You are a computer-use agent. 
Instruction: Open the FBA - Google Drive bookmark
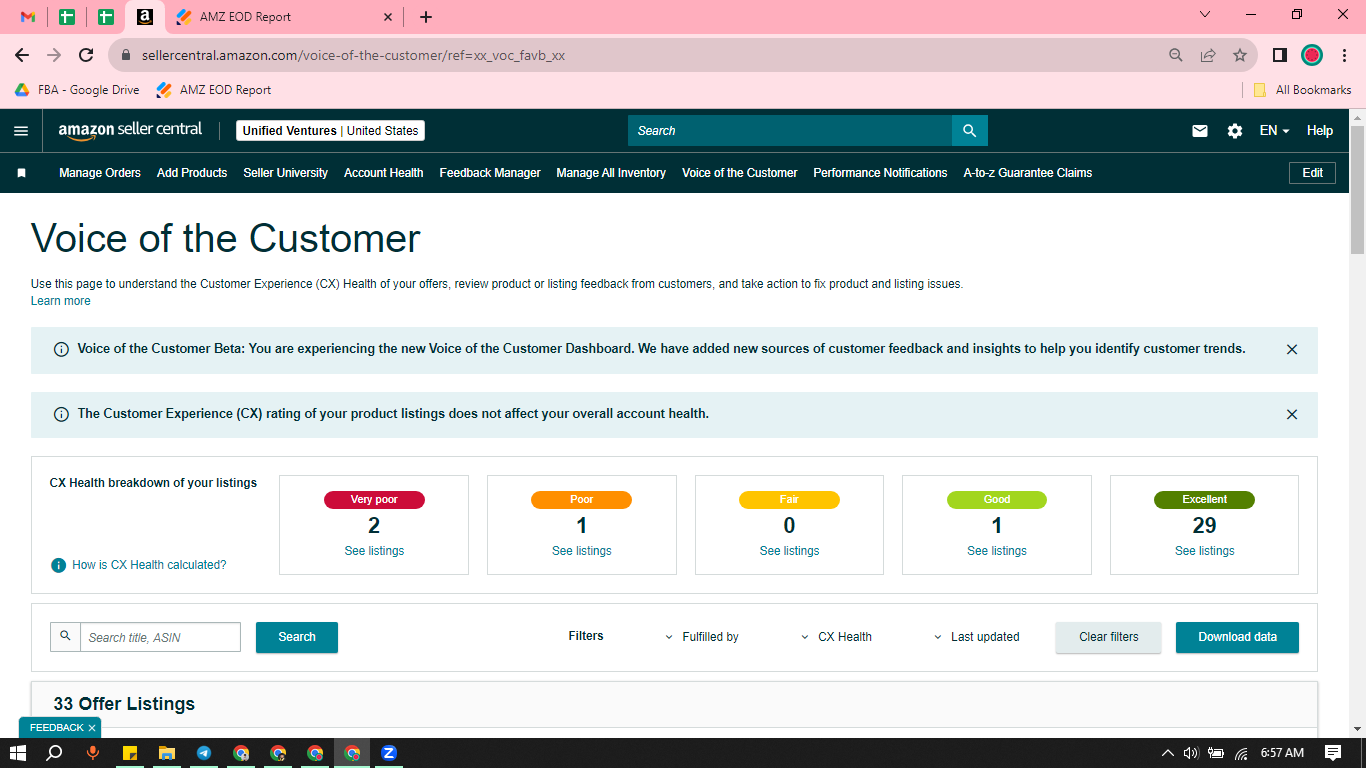(x=77, y=90)
